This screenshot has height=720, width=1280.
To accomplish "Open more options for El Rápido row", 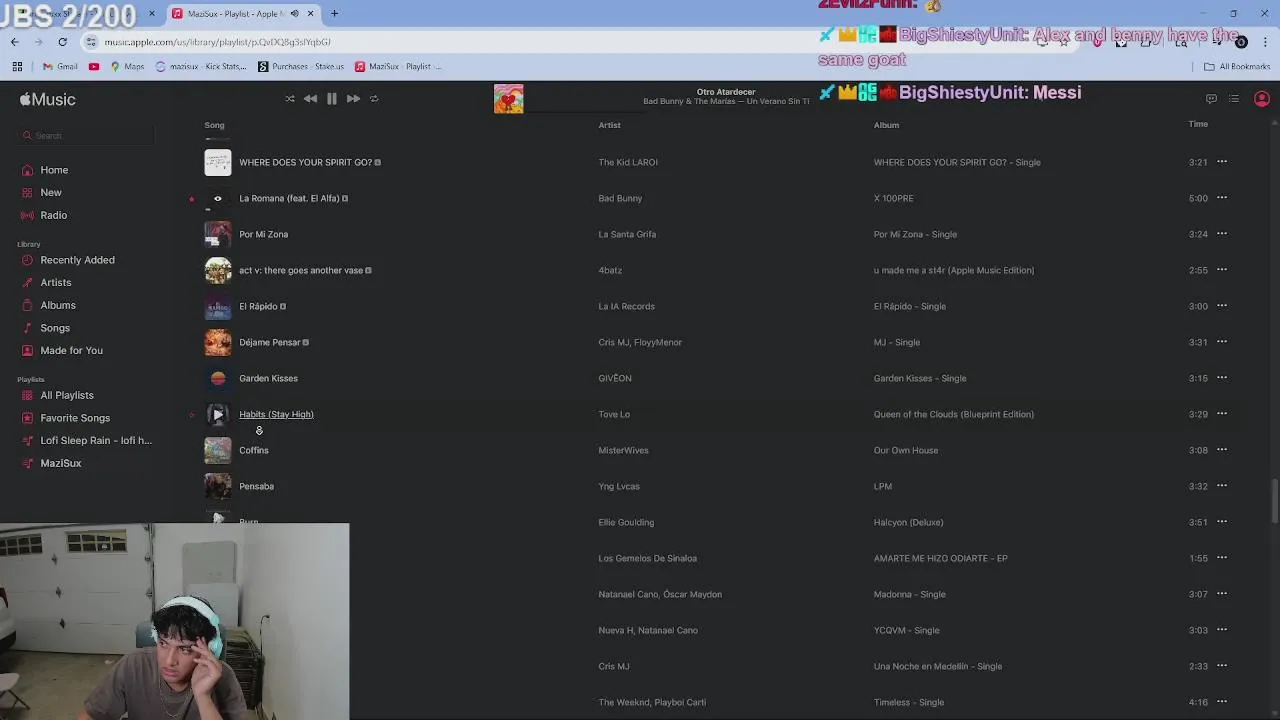I will pos(1222,306).
